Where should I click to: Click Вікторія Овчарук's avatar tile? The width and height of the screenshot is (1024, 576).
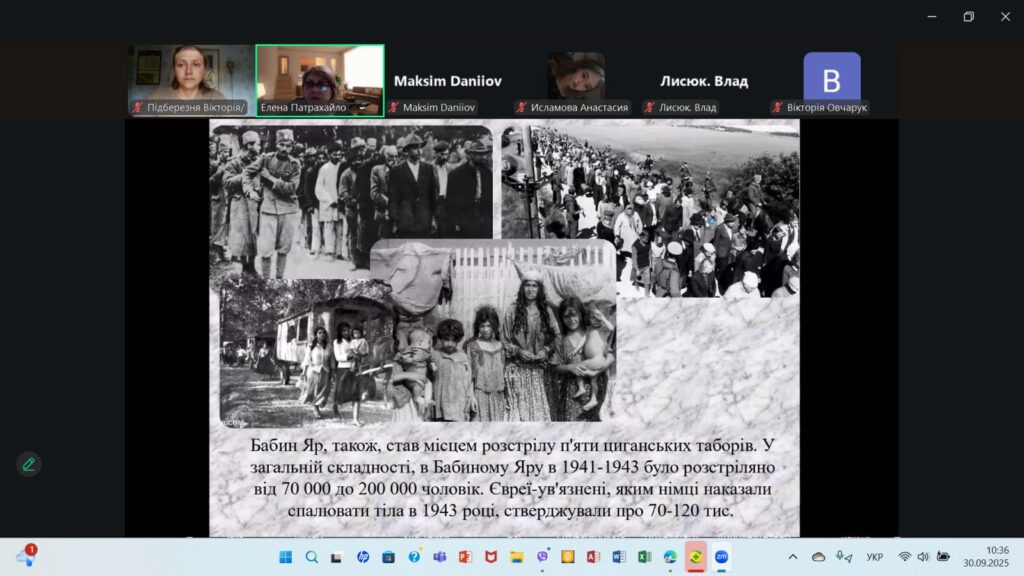point(831,80)
